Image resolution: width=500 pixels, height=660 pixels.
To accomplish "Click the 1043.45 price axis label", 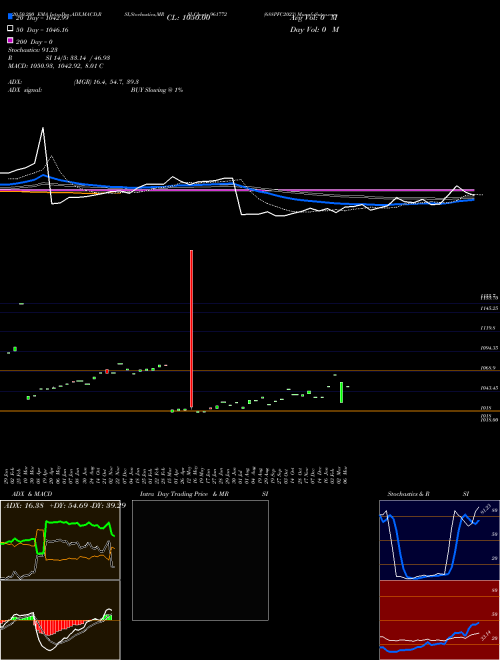I will click(489, 388).
